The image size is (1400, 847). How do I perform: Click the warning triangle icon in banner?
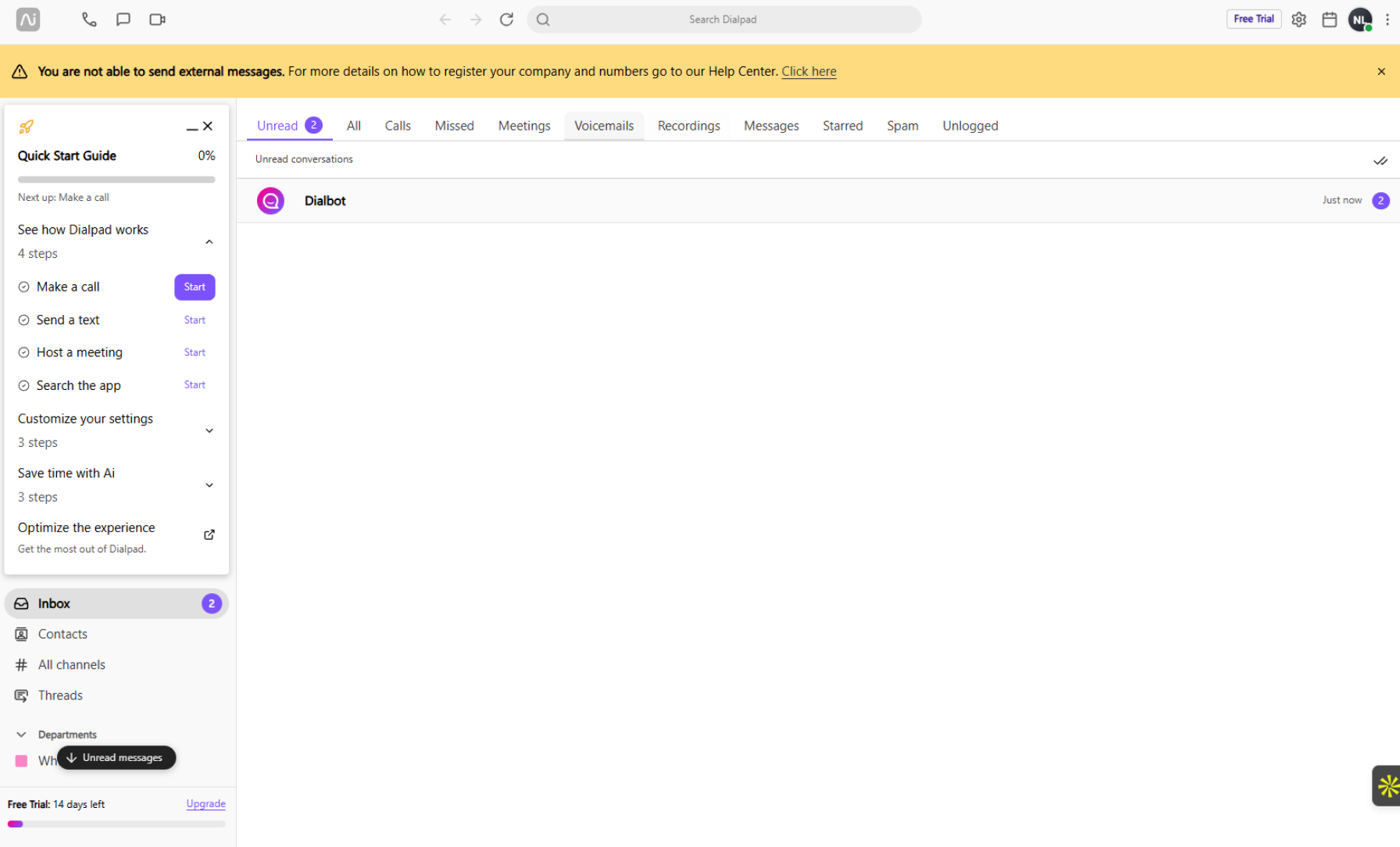20,71
